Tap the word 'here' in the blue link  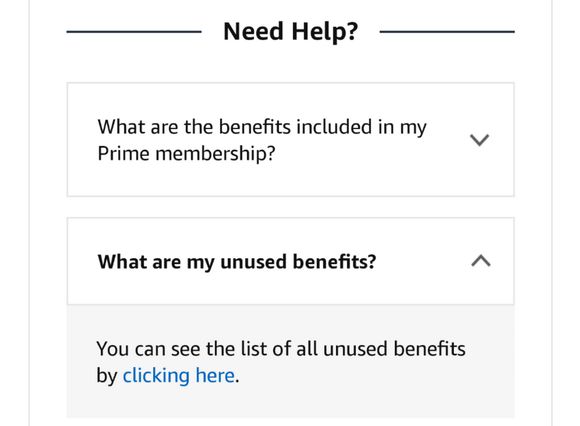[x=215, y=375]
